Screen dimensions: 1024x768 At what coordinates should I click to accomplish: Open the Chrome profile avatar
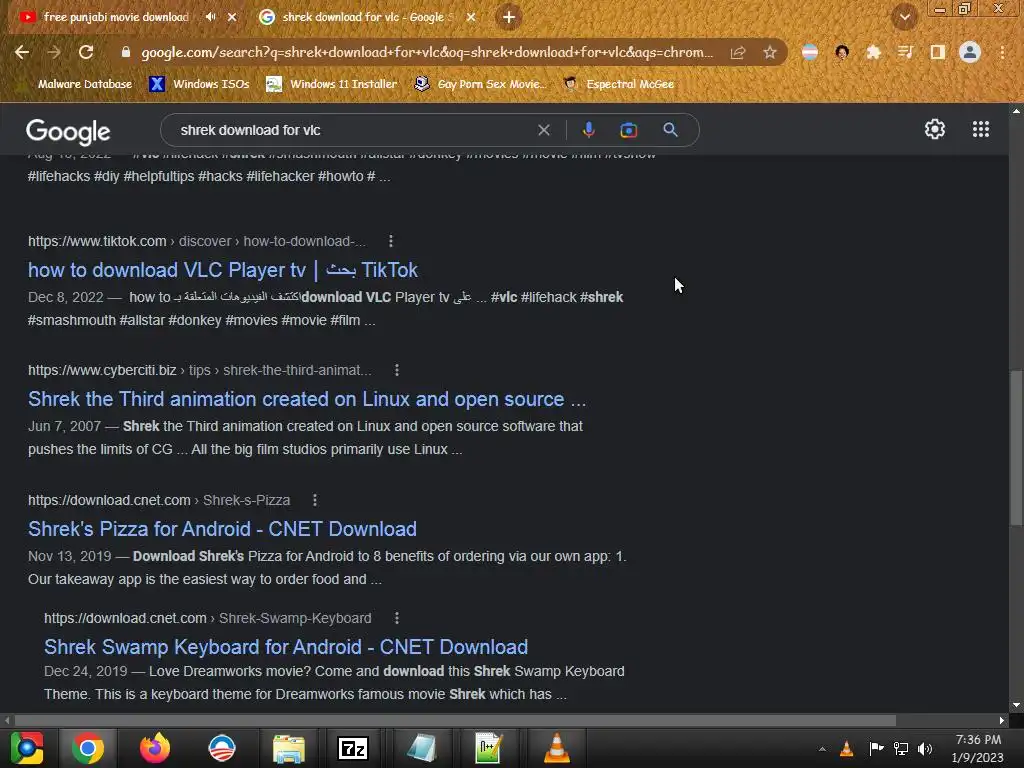click(x=970, y=52)
